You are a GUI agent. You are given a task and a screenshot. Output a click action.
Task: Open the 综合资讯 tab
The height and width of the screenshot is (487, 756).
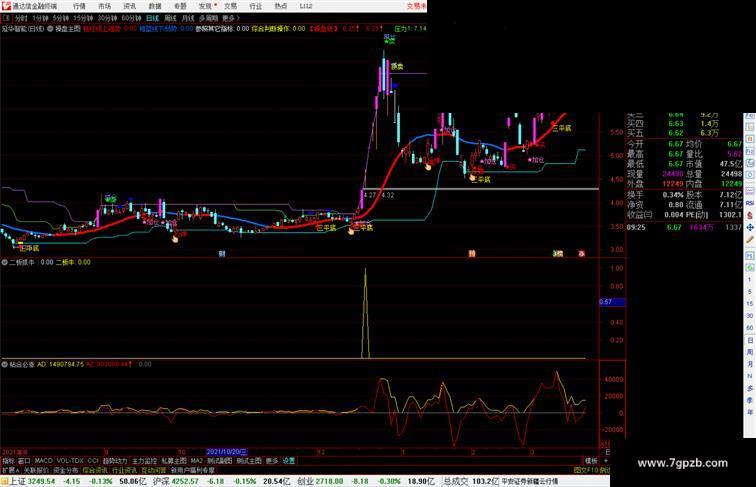(x=95, y=470)
